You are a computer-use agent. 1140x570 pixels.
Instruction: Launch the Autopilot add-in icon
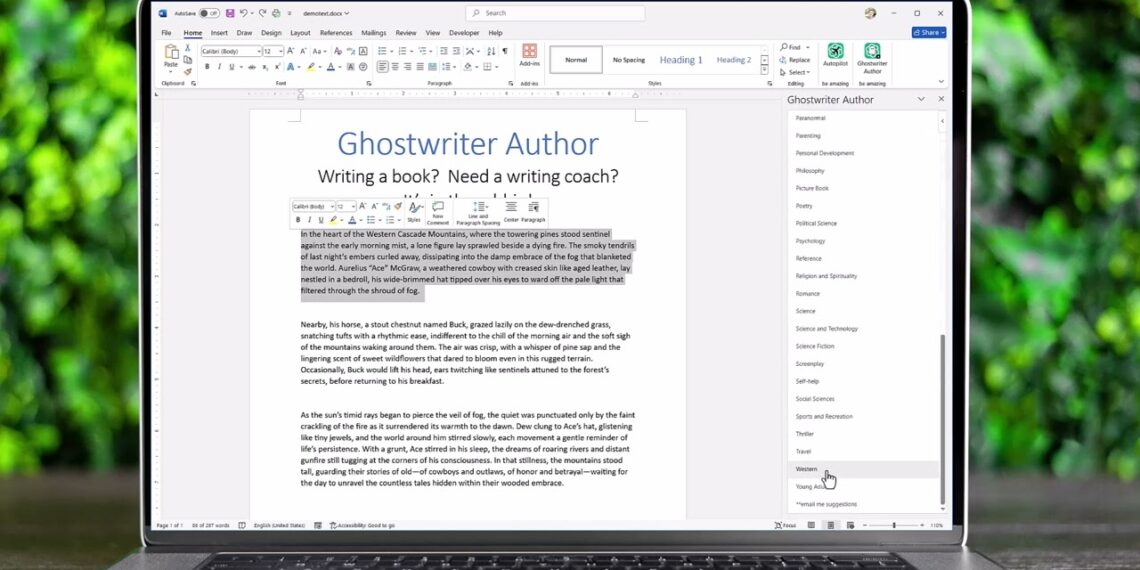tap(835, 55)
